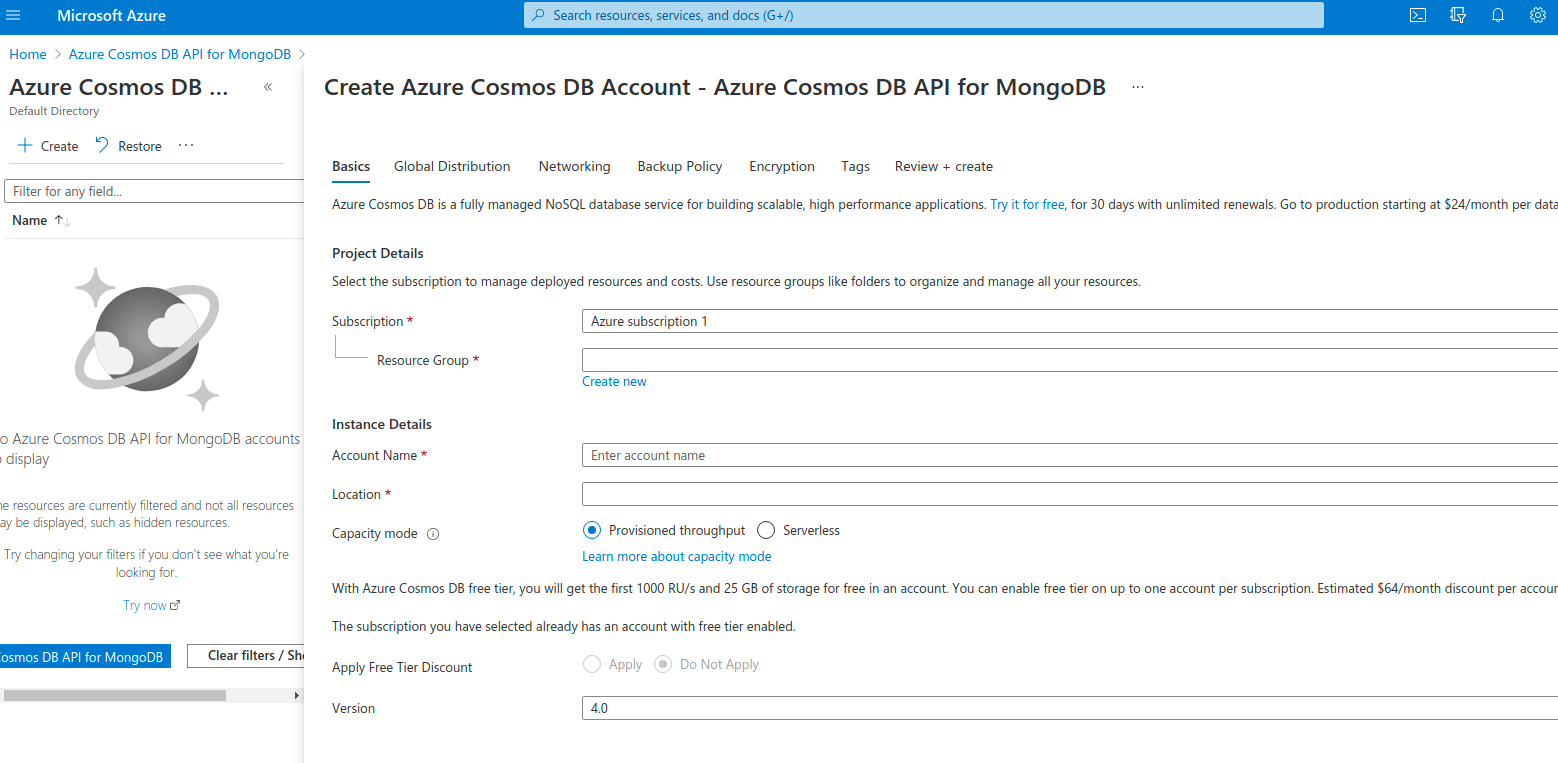Open the portal settings gear

tap(1537, 15)
